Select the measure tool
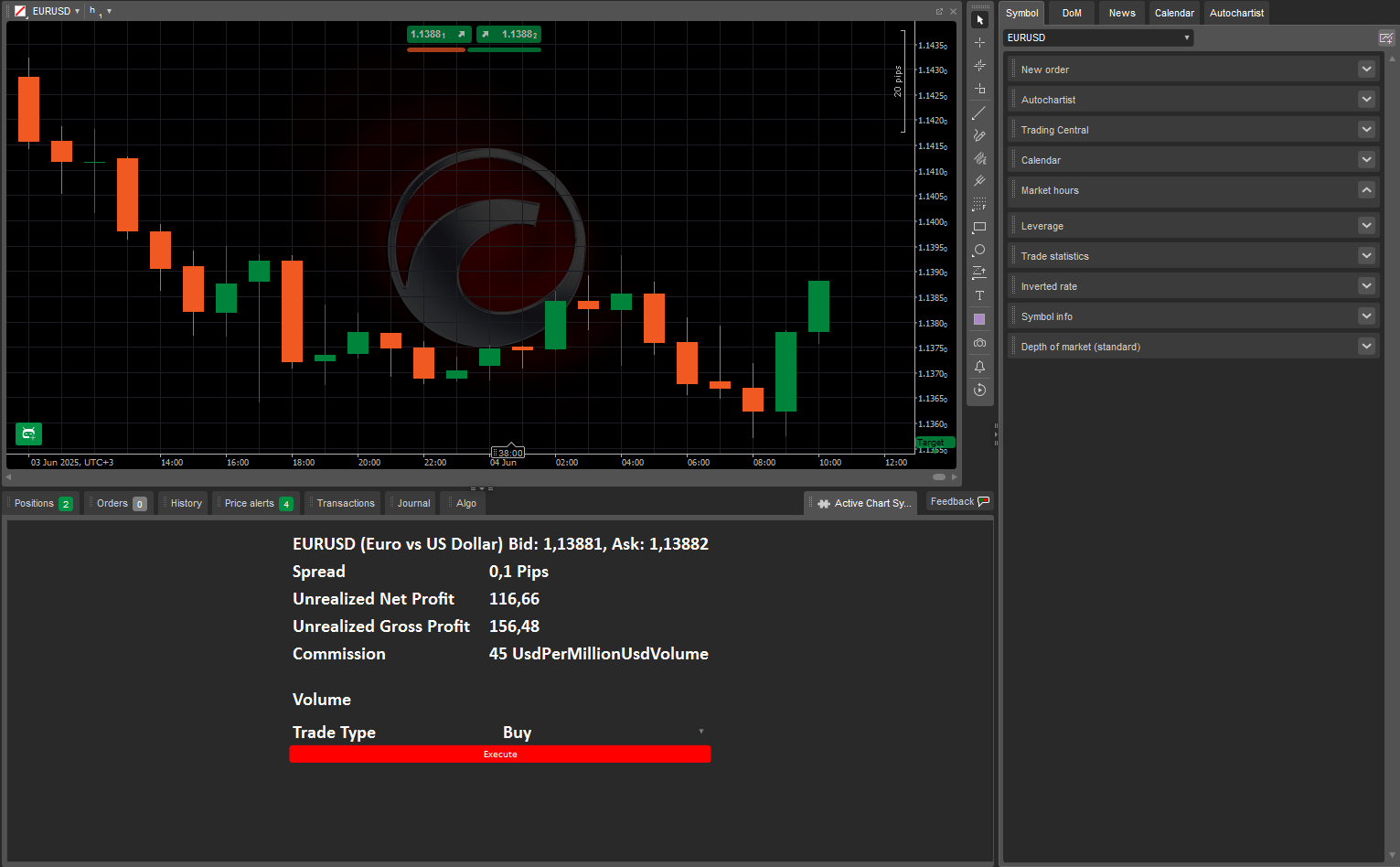The width and height of the screenshot is (1400, 867). [x=979, y=89]
